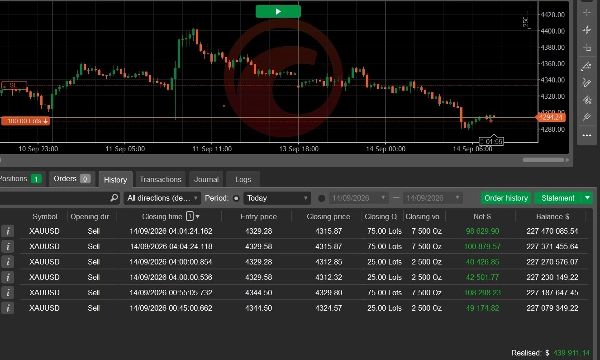Select the History tab

point(115,179)
